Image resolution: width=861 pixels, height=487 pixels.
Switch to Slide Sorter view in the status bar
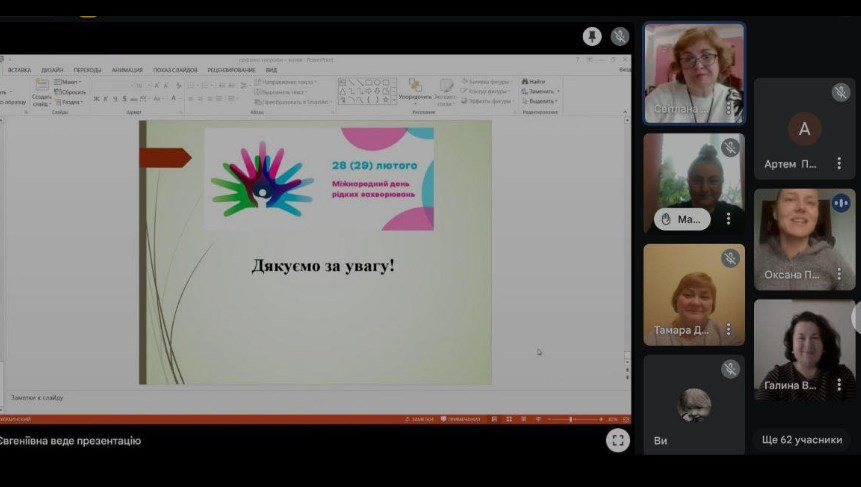click(509, 419)
